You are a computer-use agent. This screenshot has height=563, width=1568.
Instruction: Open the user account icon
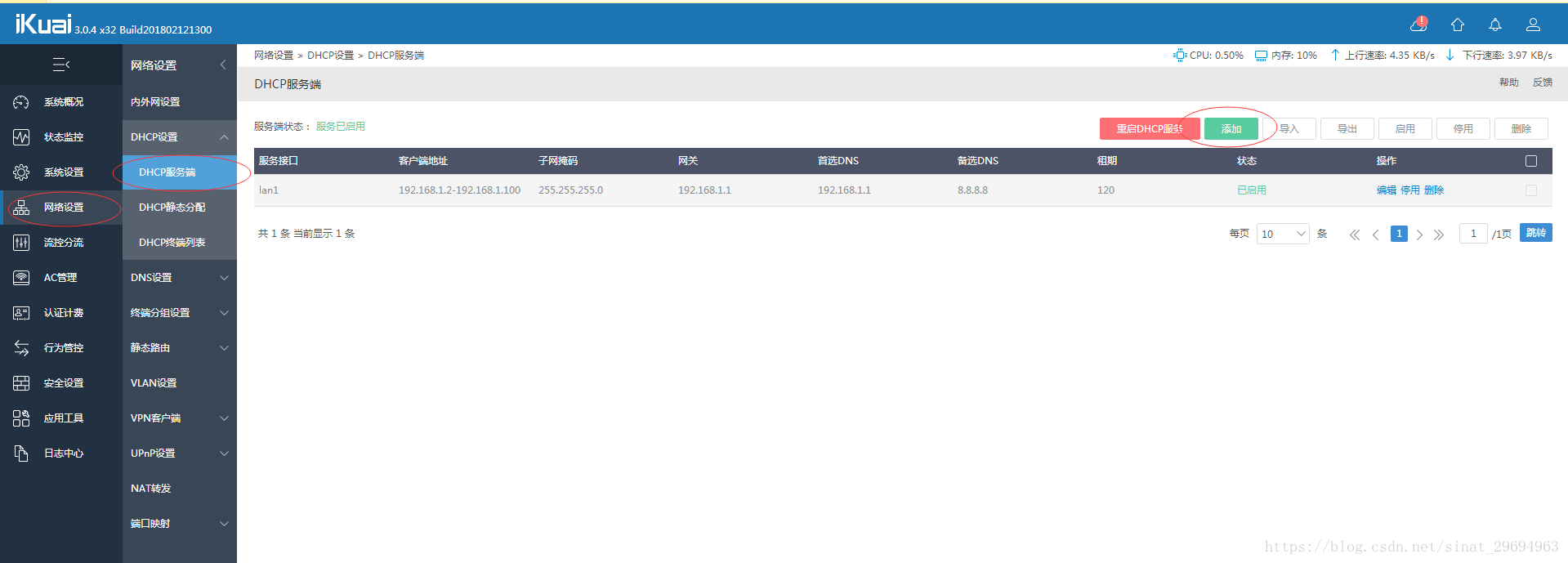click(x=1533, y=25)
